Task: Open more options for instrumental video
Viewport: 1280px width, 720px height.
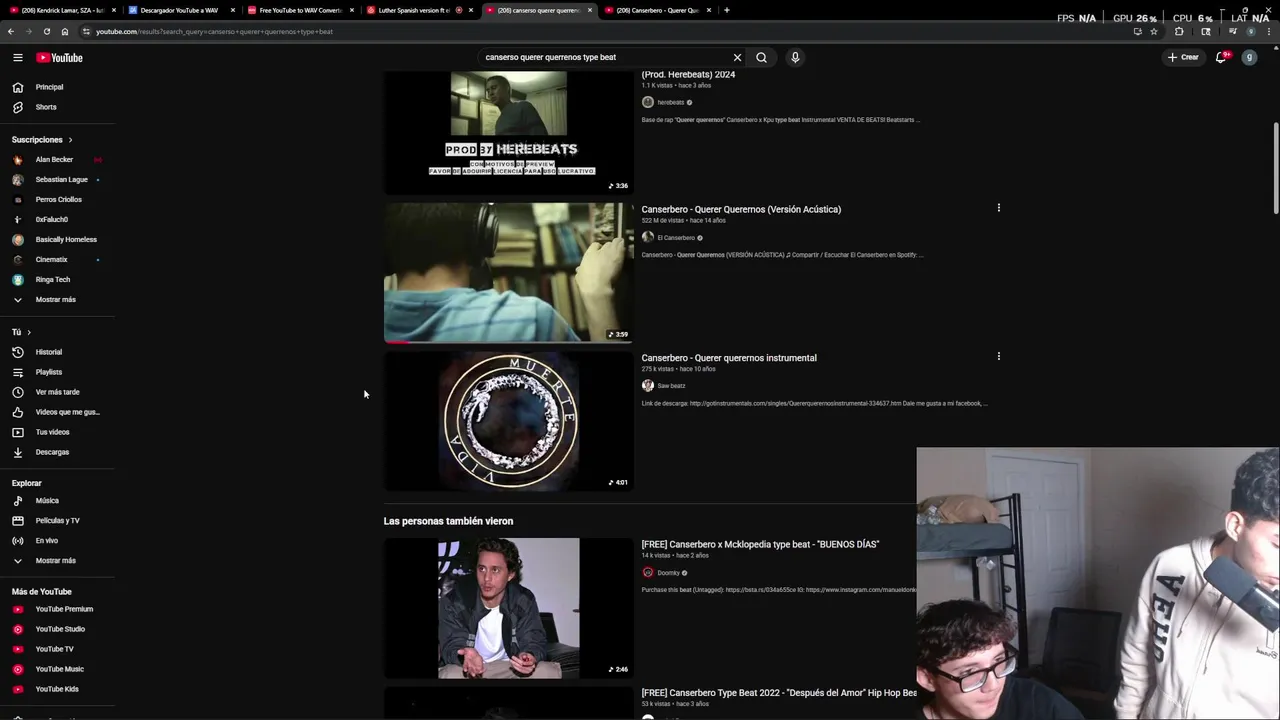Action: click(998, 356)
